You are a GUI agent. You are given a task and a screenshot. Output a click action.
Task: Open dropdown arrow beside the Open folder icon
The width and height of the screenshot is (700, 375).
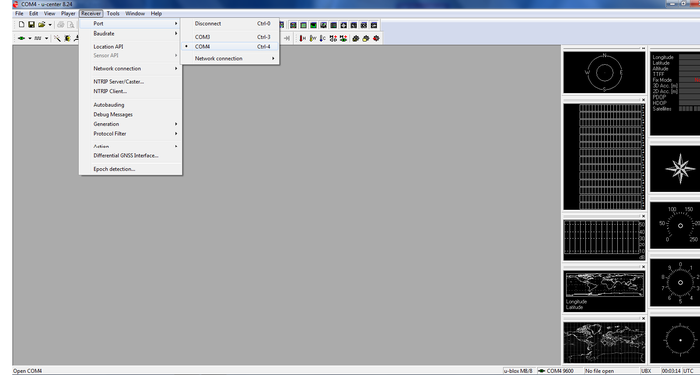pos(50,25)
